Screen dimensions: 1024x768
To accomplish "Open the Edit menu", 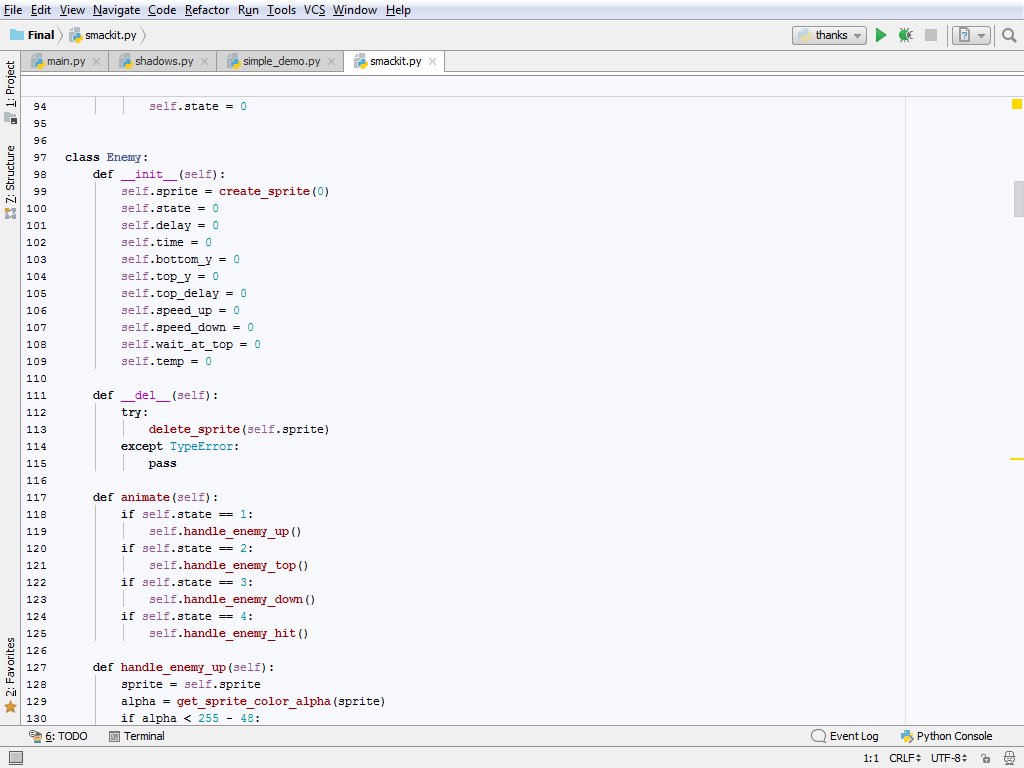I will coord(40,10).
